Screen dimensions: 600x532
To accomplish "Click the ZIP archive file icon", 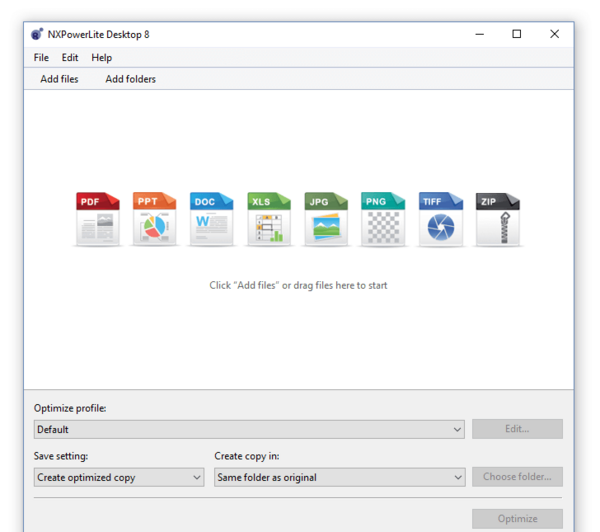I will (498, 219).
